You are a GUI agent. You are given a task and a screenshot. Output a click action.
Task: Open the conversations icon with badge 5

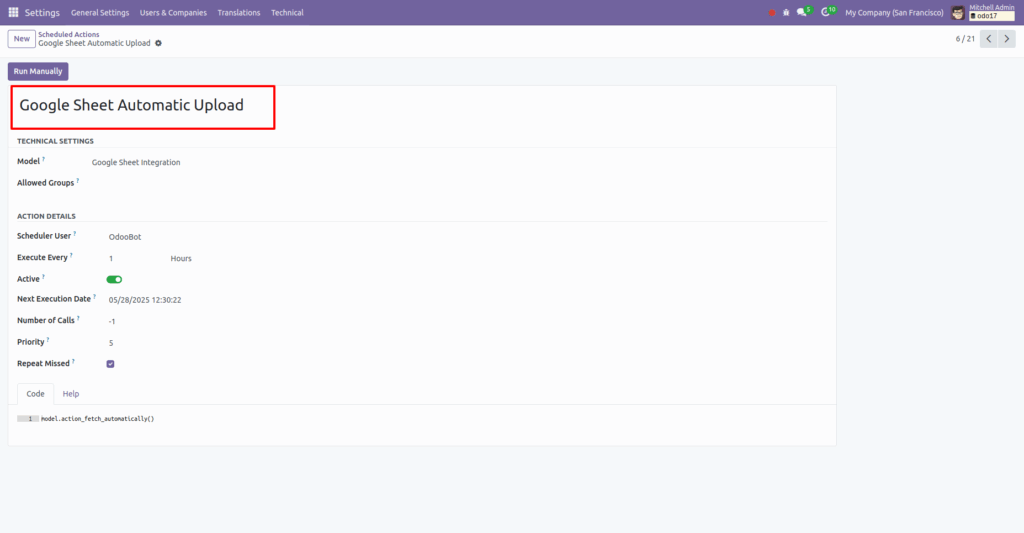point(803,12)
